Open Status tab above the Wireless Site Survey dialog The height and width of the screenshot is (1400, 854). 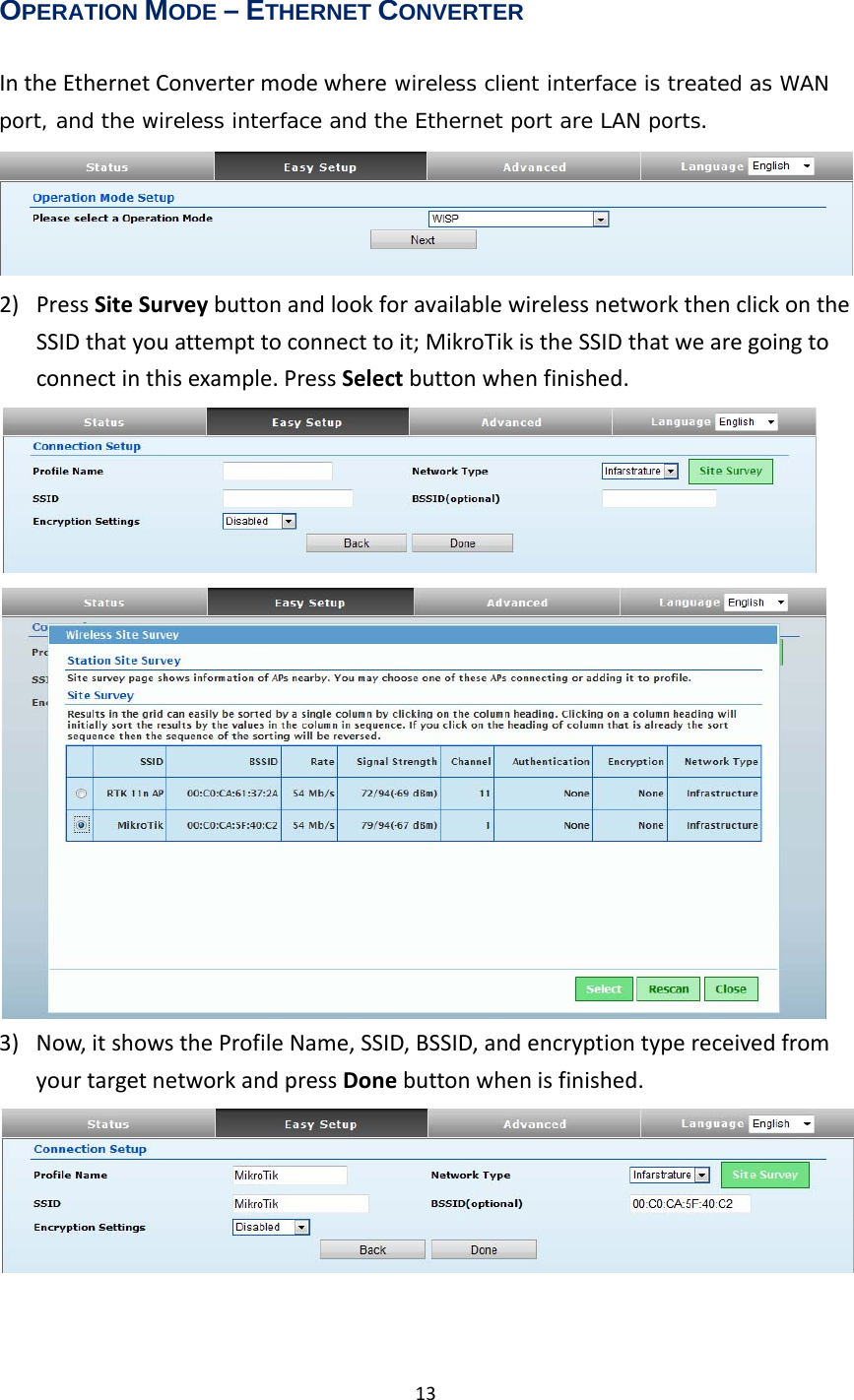(104, 602)
